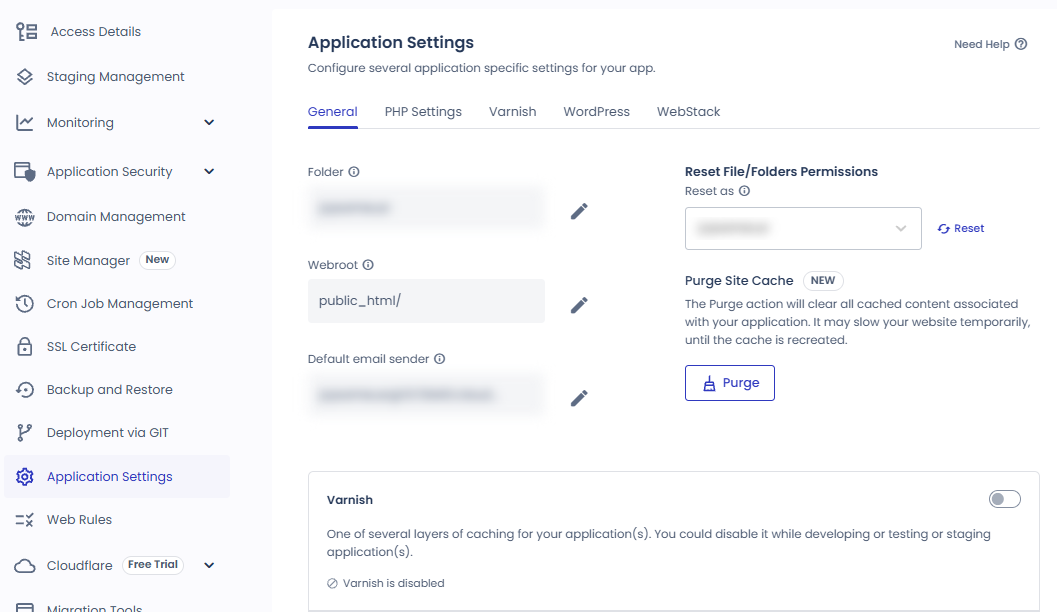This screenshot has height=612, width=1057.
Task: Open the Reset as dropdown
Action: 803,228
